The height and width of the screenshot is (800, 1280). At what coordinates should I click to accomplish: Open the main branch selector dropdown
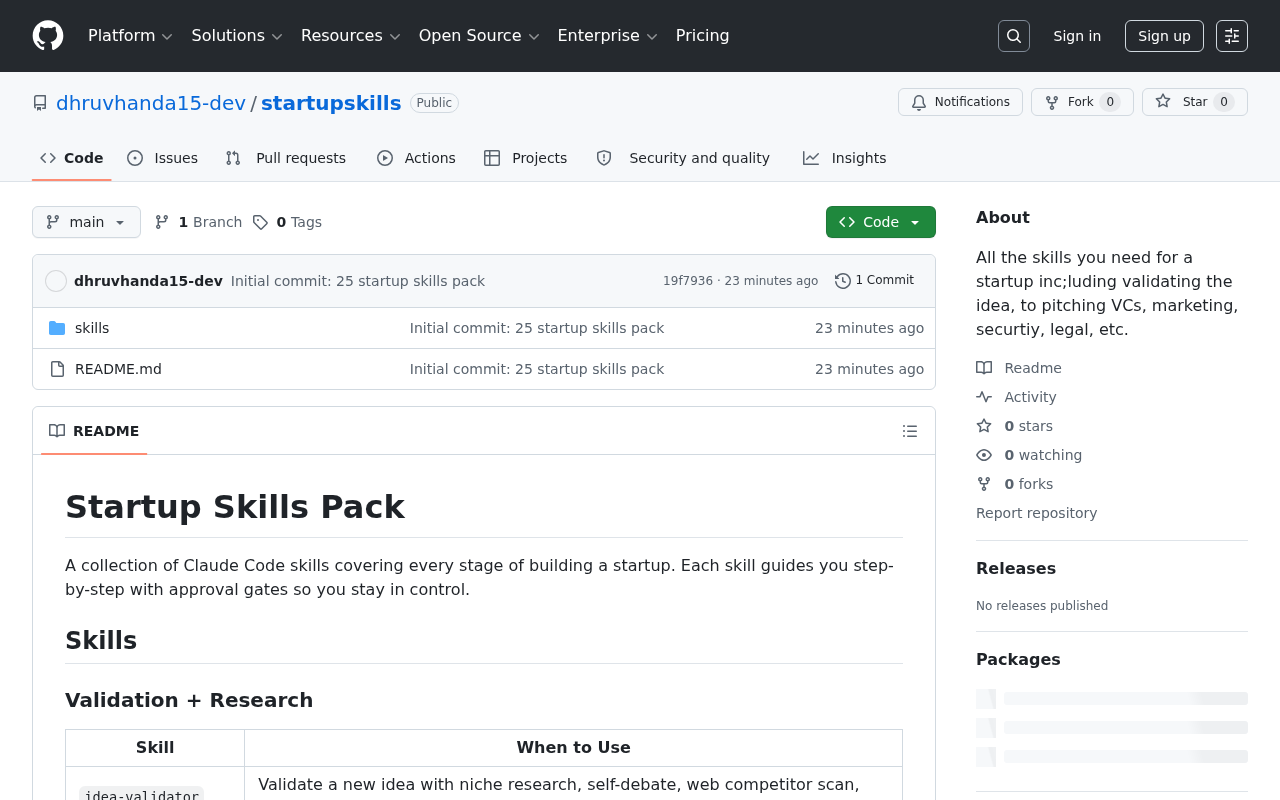(x=86, y=222)
